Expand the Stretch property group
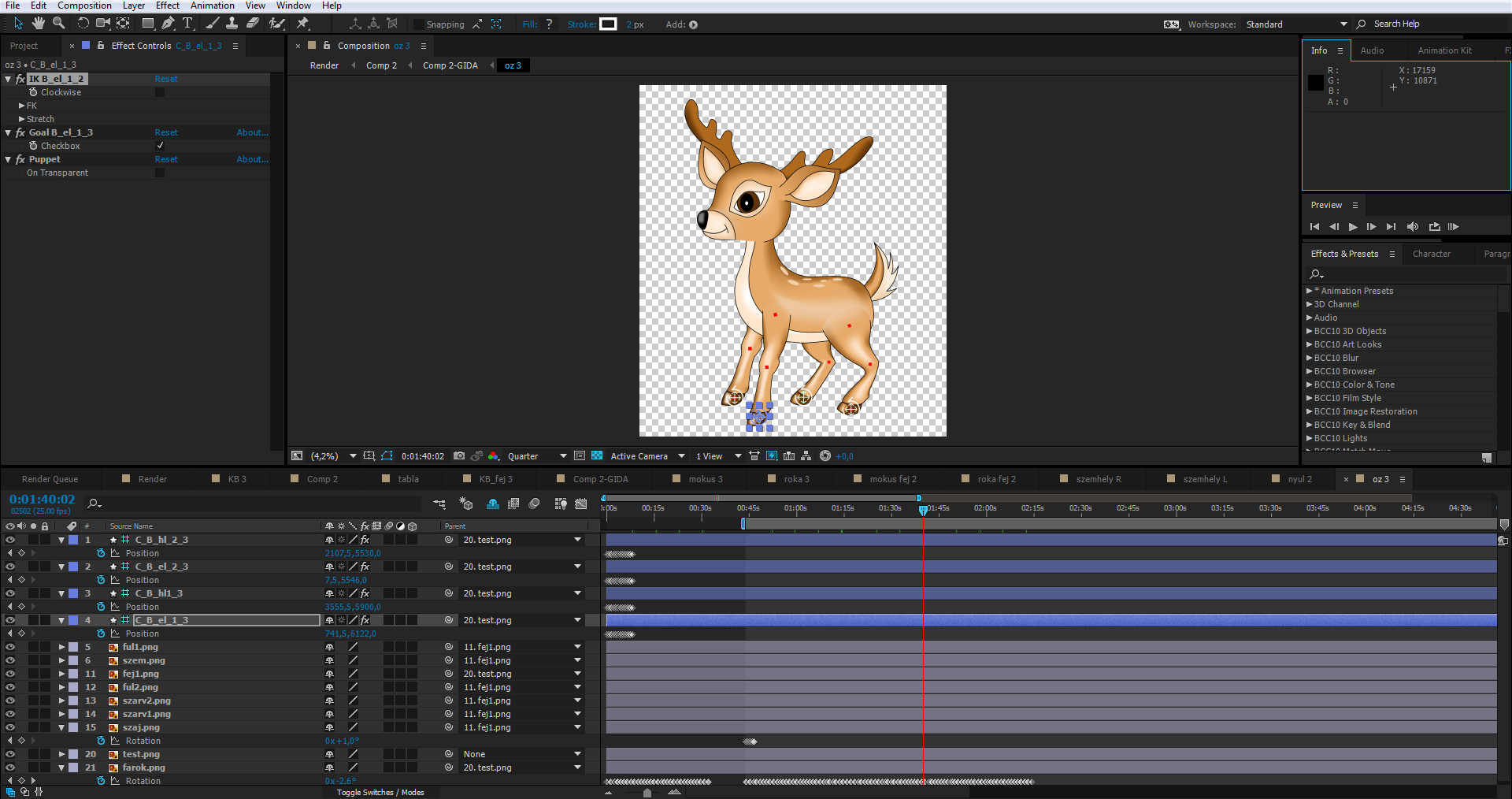The image size is (1512, 799). [22, 119]
